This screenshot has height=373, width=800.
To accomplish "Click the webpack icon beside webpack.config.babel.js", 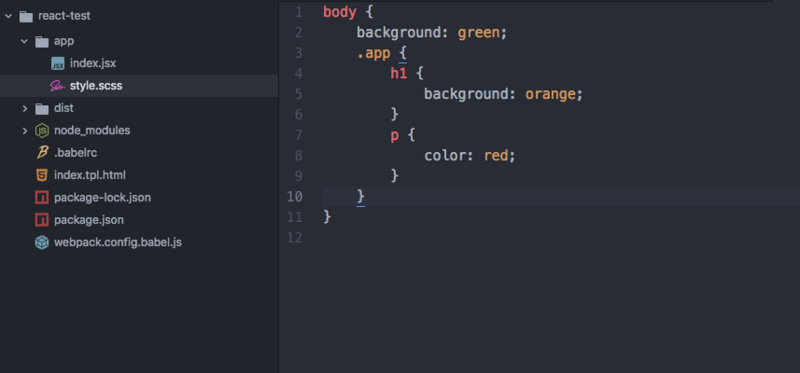I will coord(42,242).
